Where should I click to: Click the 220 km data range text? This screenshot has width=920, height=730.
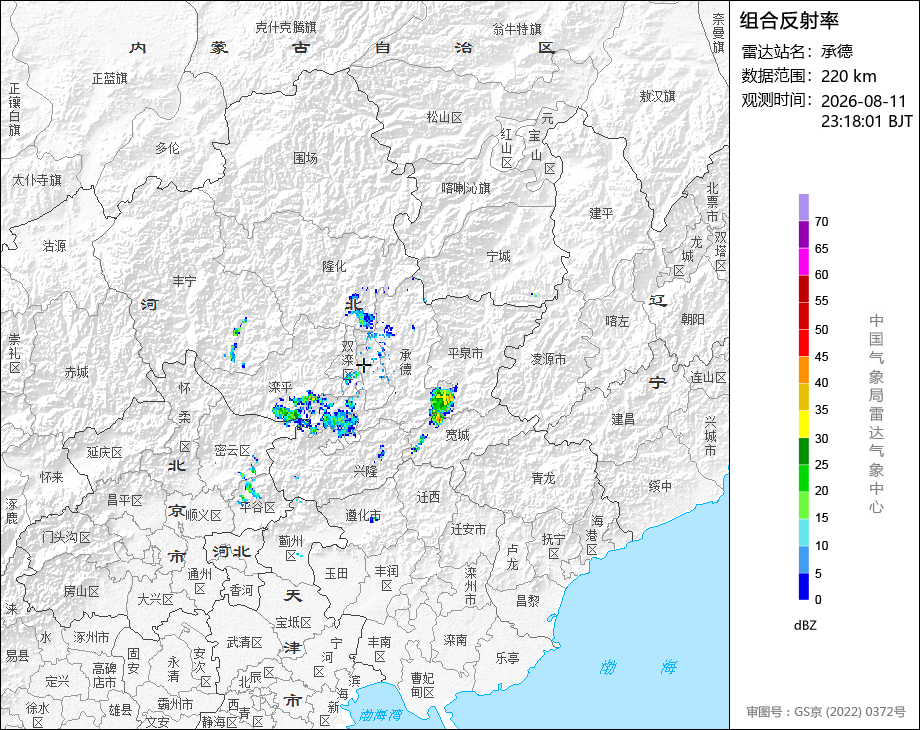(x=848, y=76)
